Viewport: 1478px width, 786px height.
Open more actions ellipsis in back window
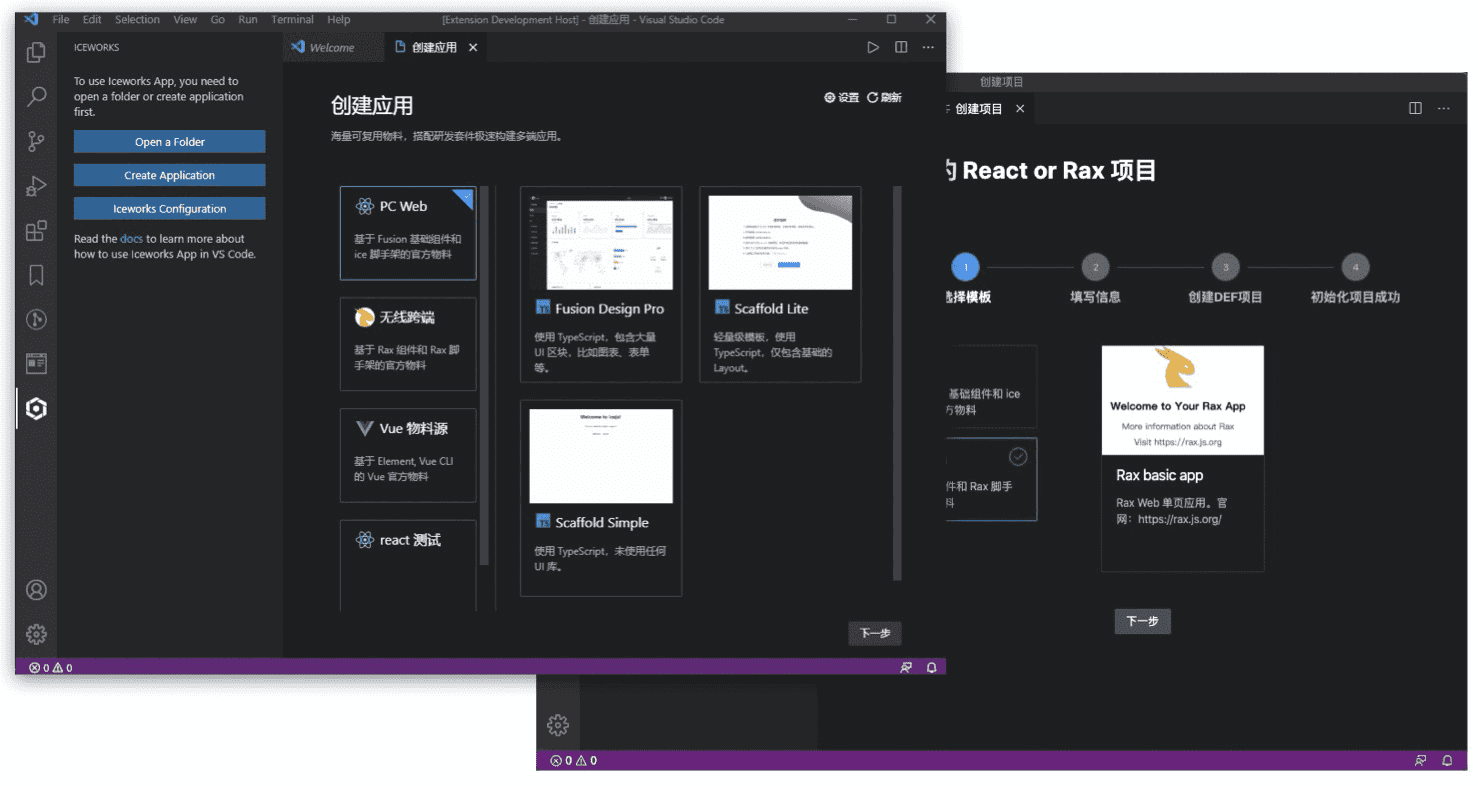click(1443, 108)
